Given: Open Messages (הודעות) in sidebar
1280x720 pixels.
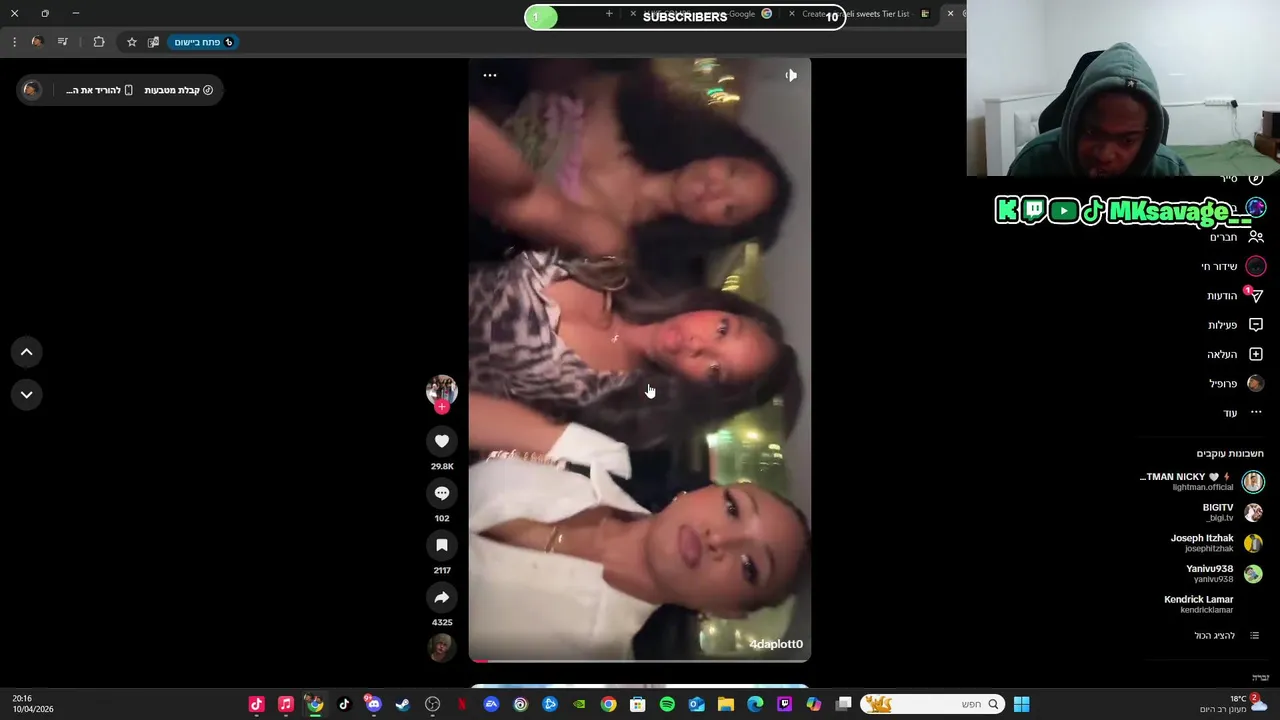Looking at the screenshot, I should click(x=1235, y=296).
